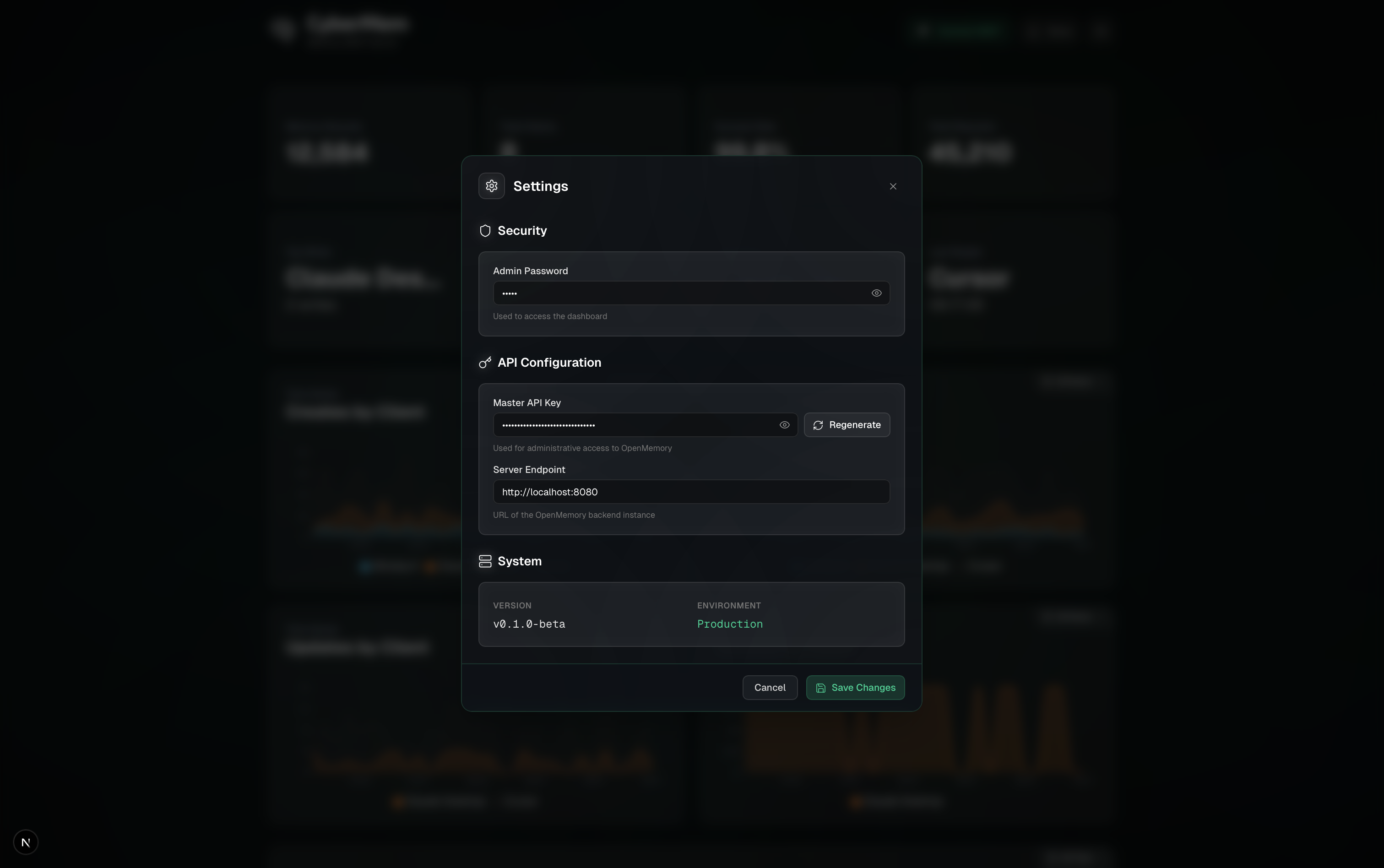Open the Next.js dev tools badge
Image resolution: width=1384 pixels, height=868 pixels.
coord(26,842)
